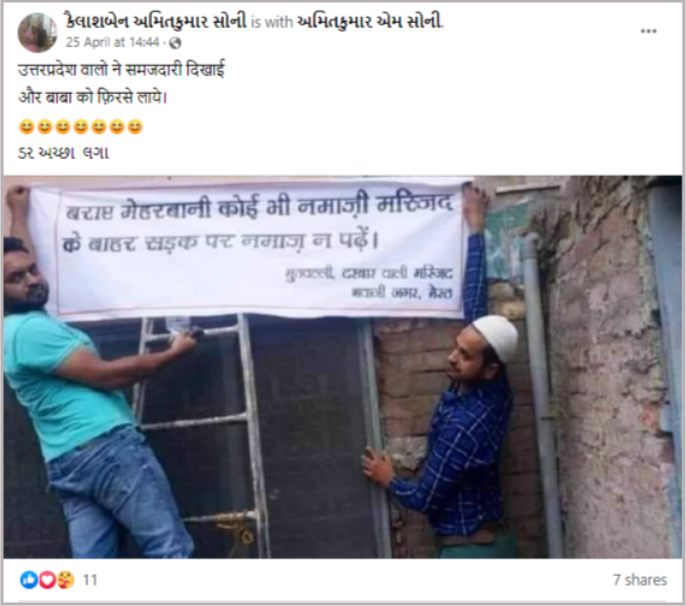Click the Hindi caption's first line

[121, 70]
